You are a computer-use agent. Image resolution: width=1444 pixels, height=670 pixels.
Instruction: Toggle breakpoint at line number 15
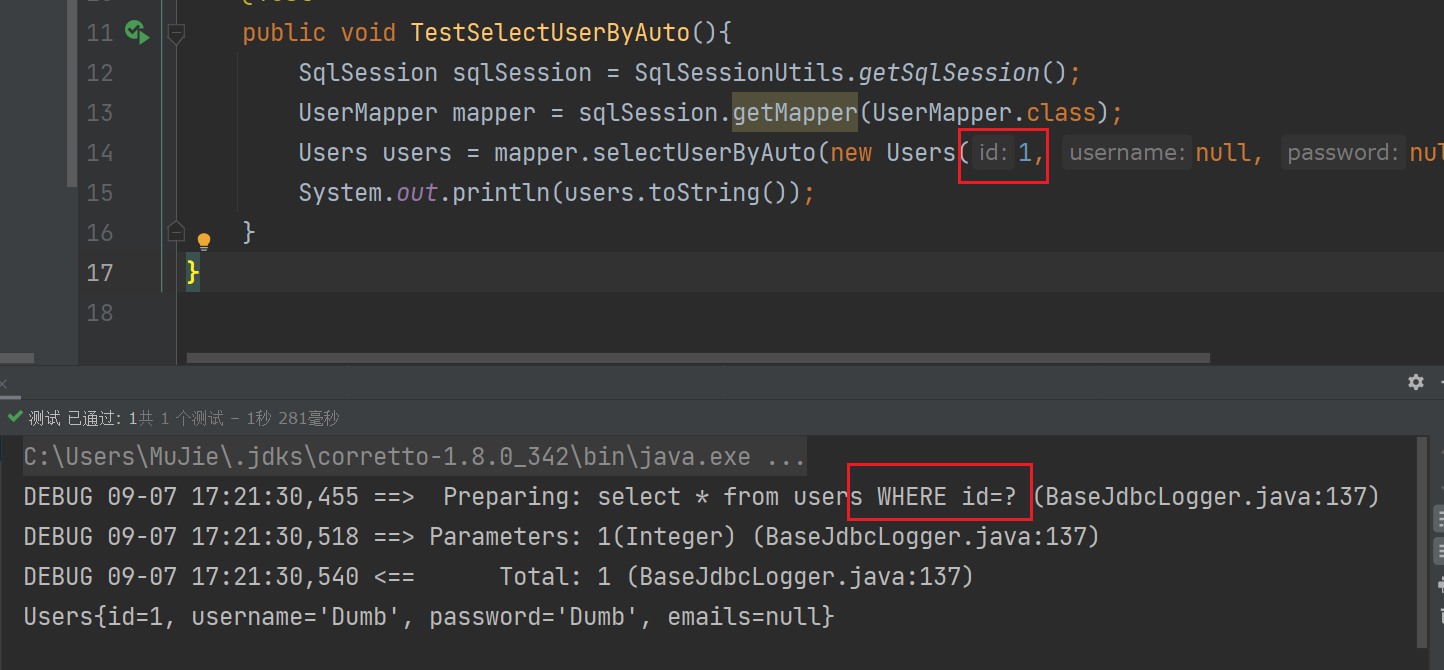100,193
